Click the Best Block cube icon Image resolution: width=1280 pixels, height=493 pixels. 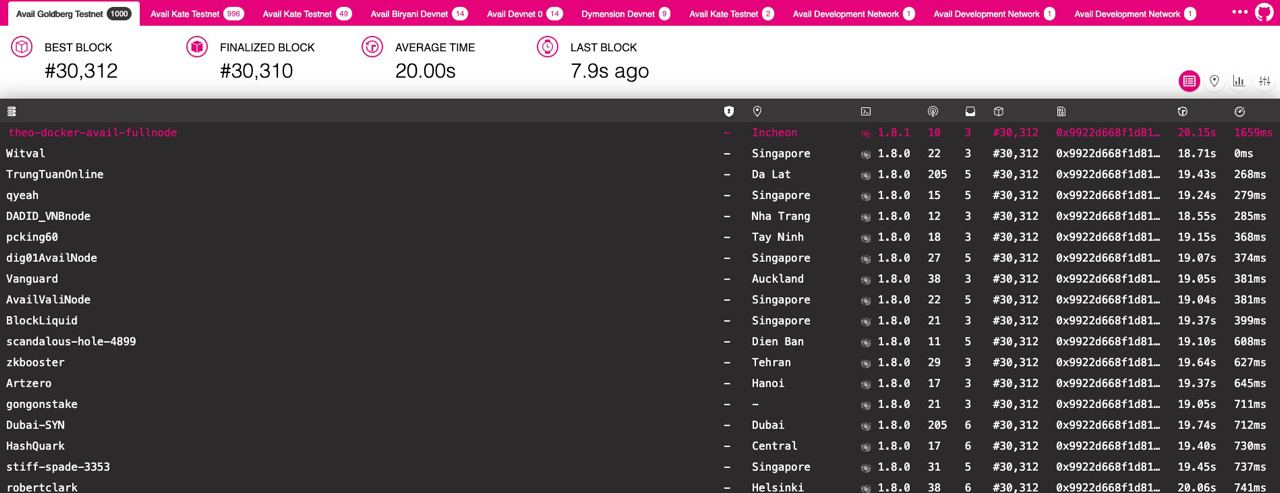coord(22,47)
